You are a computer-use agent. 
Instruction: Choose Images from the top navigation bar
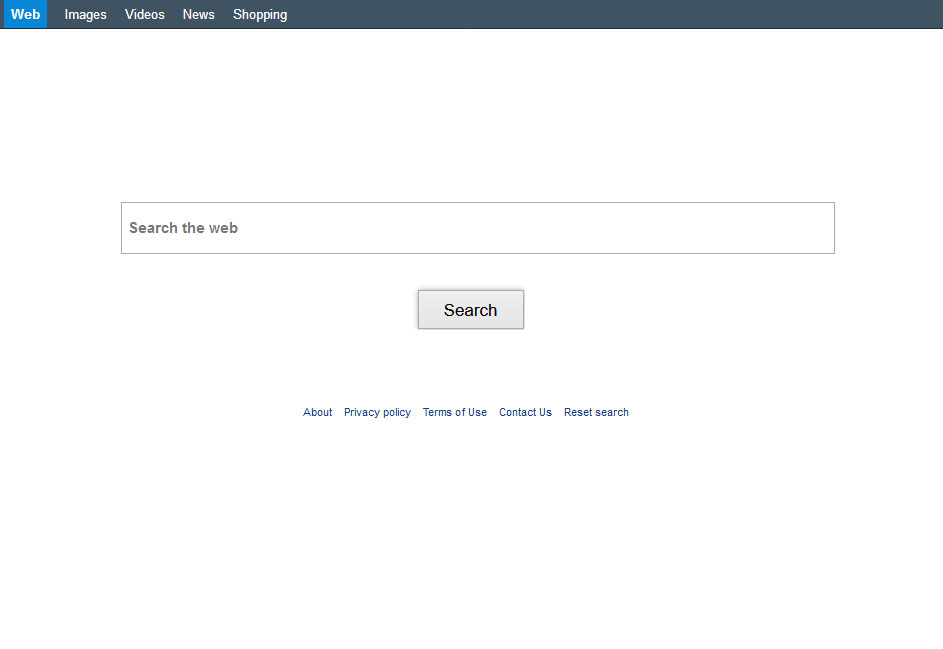pyautogui.click(x=85, y=14)
